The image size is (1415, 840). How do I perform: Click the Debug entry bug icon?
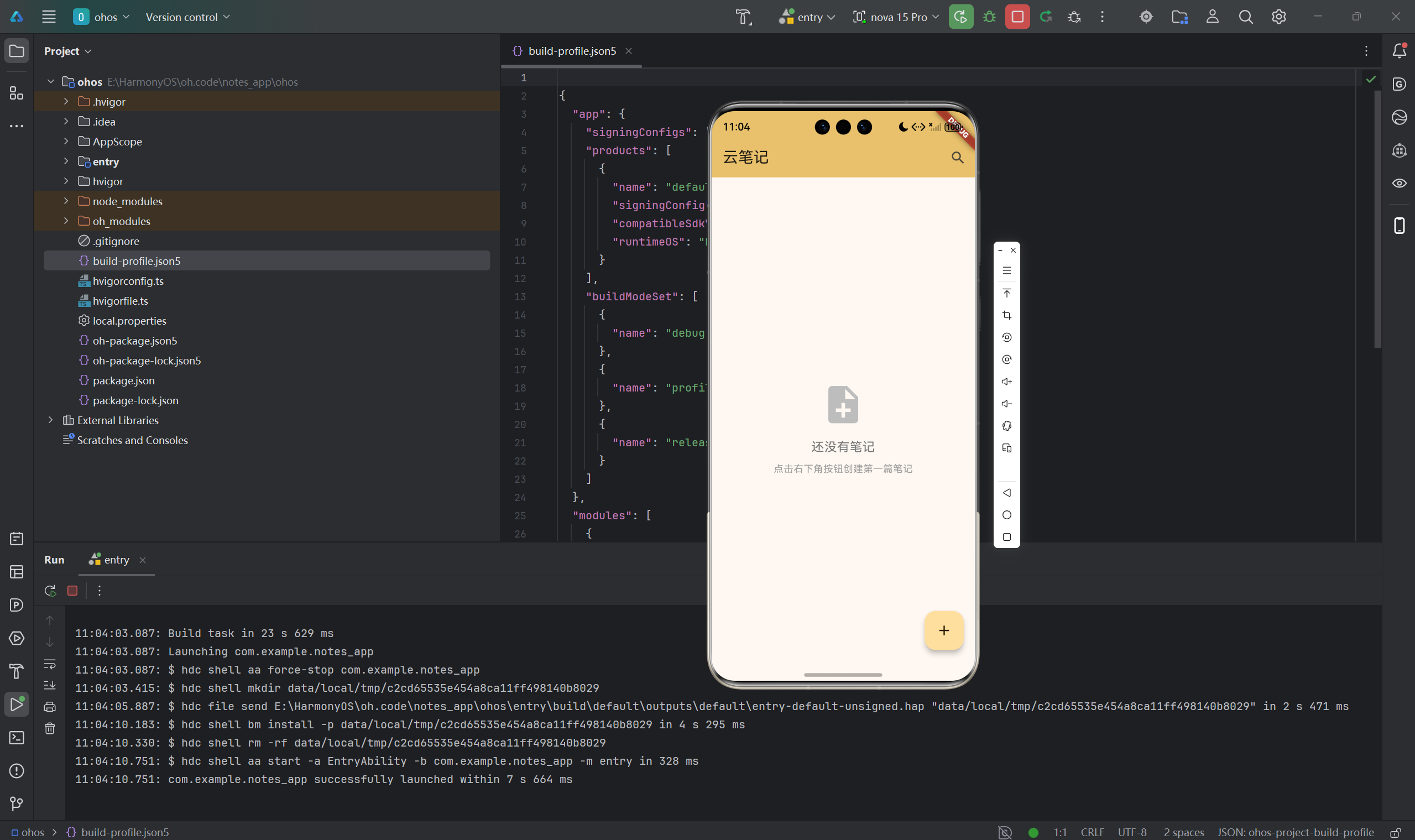(x=989, y=17)
